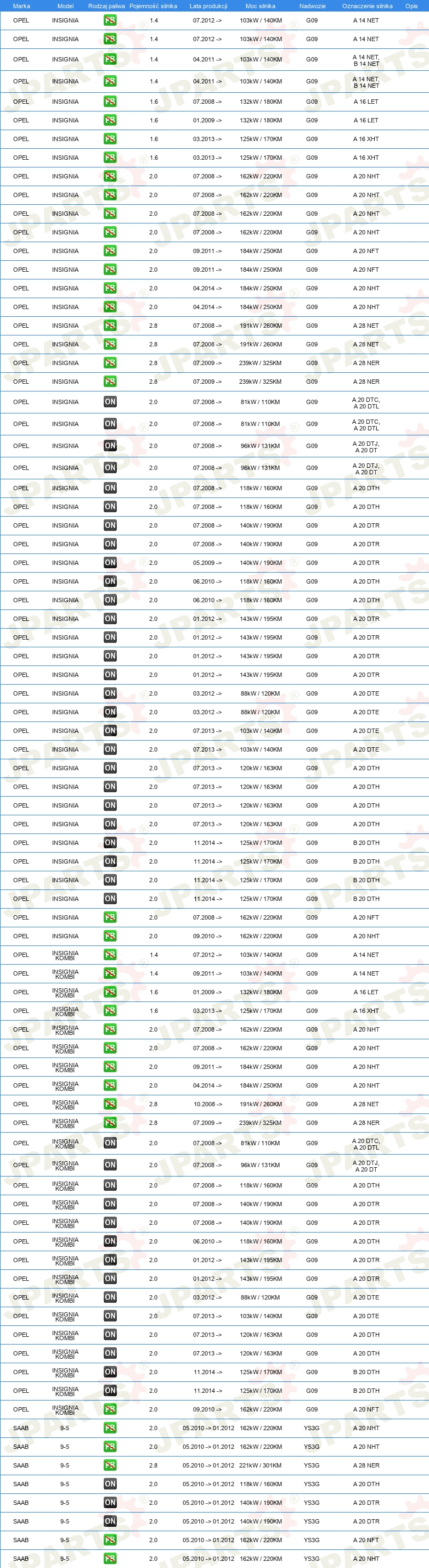Screen dimensions: 429x1568
Task: Click petrol icon in Insignia Kombi 1.4 07.2012 row
Action: [x=110, y=954]
